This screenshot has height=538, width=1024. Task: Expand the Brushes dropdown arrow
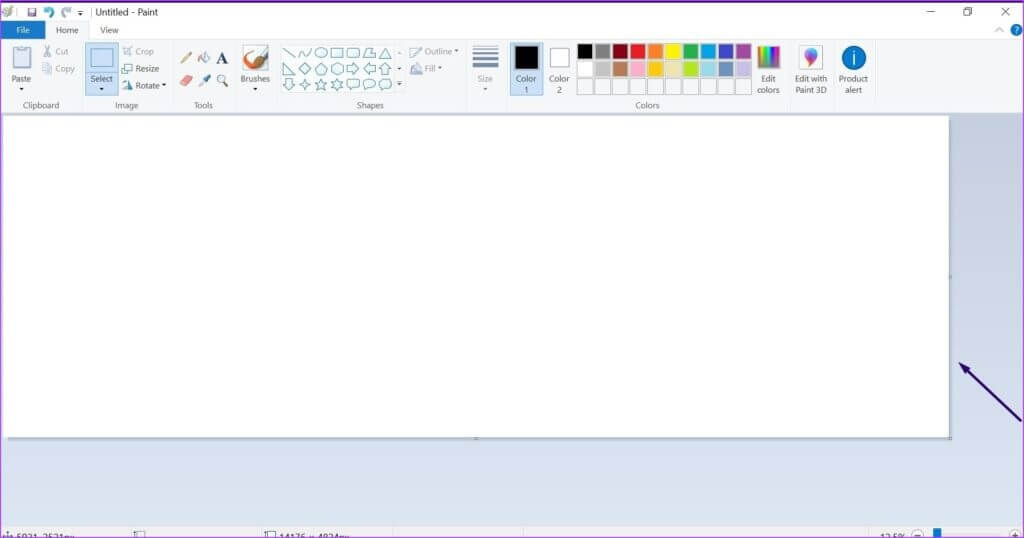point(255,89)
